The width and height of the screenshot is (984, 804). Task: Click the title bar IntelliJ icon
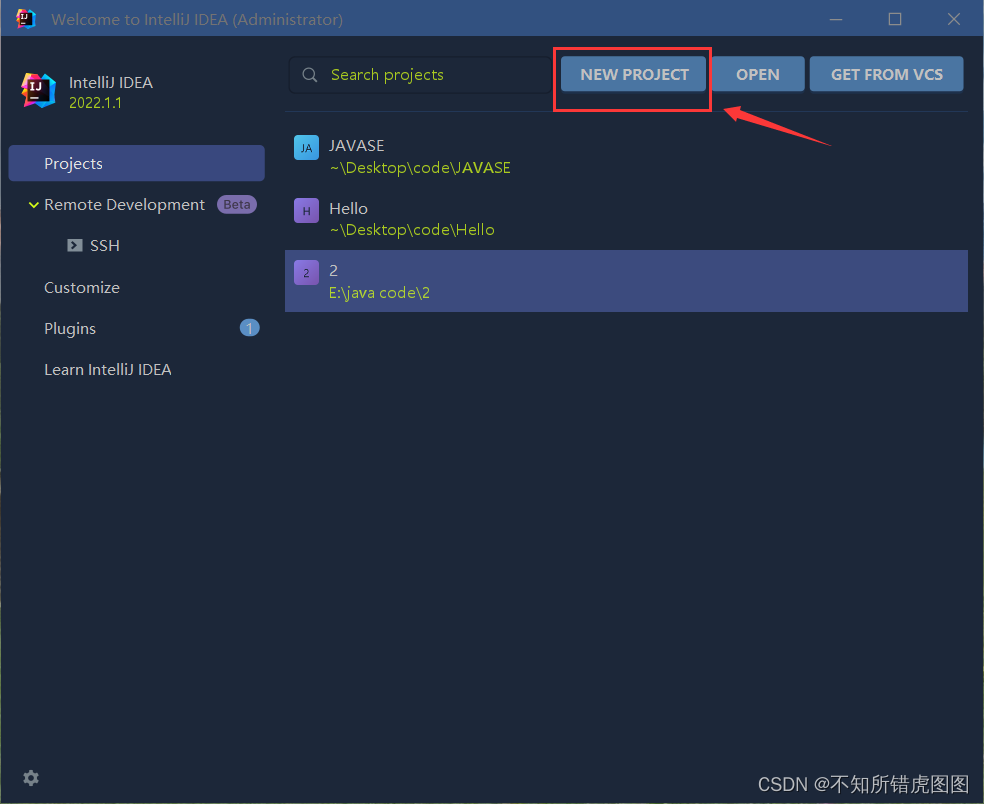tap(26, 19)
